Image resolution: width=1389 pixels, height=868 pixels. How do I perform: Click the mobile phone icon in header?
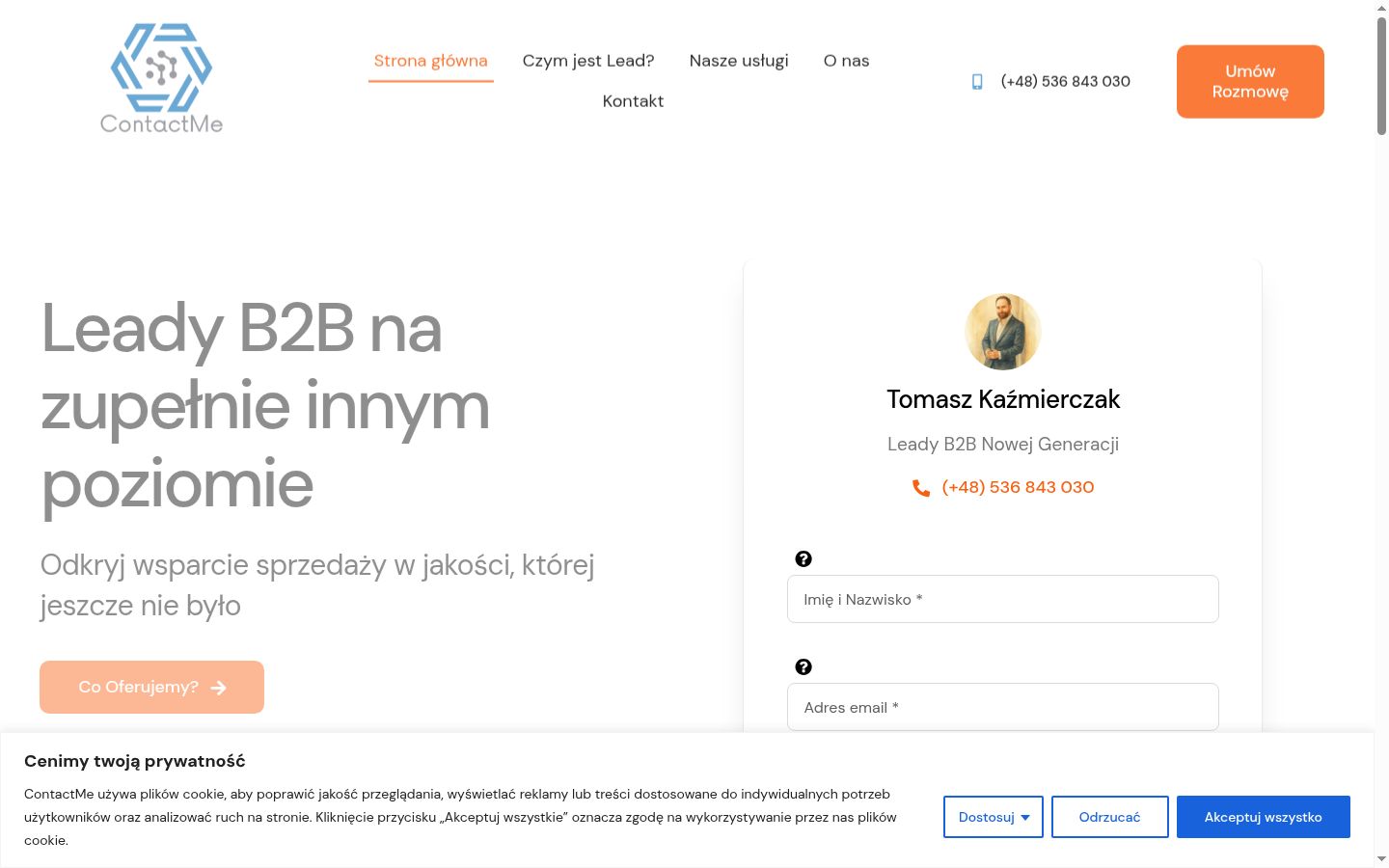pos(977,82)
